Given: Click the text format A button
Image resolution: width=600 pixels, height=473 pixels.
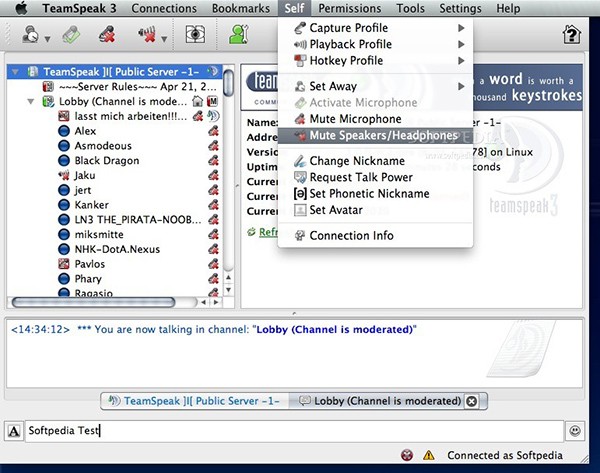Looking at the screenshot, I should click(14, 431).
